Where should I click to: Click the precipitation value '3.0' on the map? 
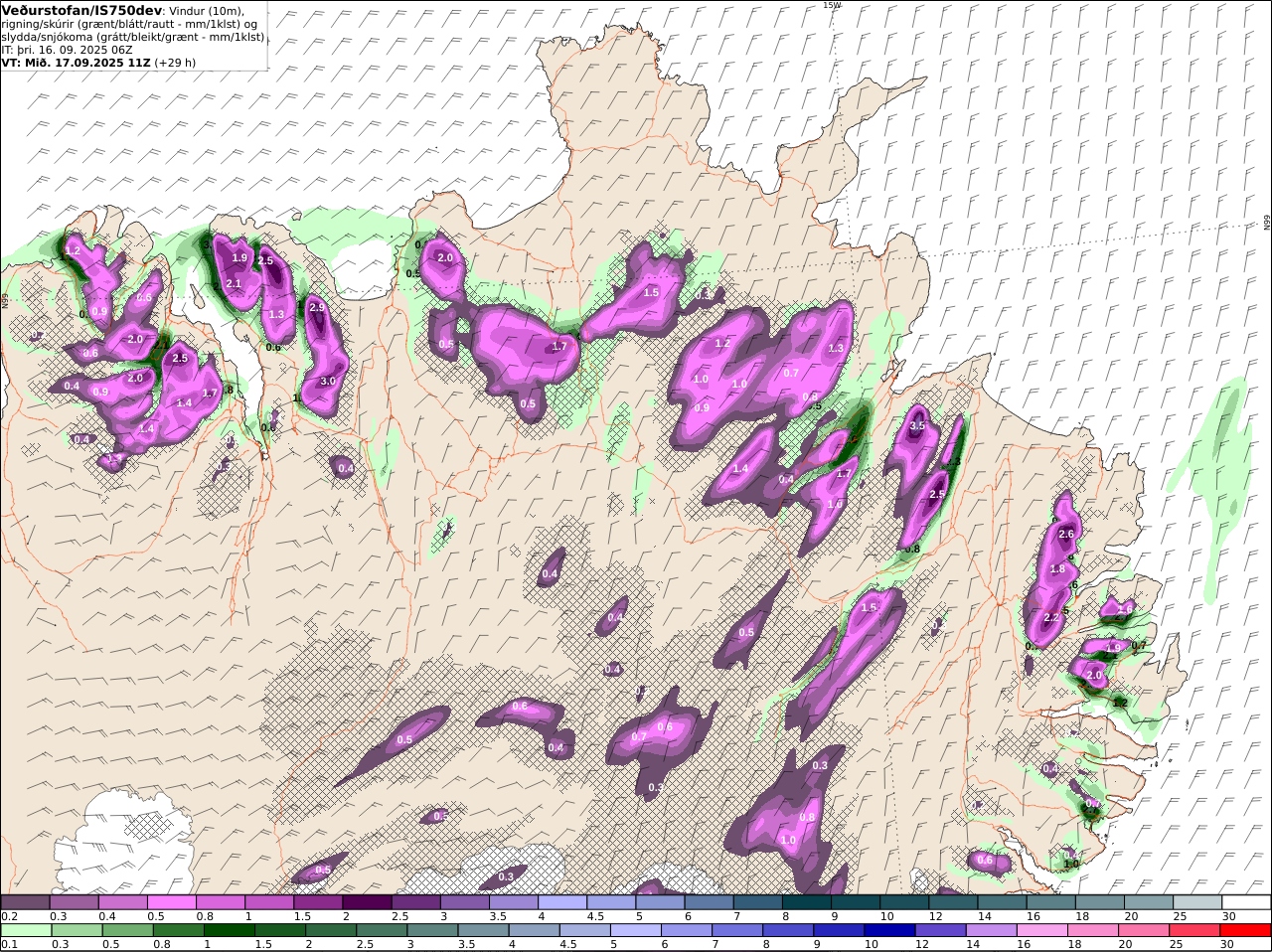coord(328,382)
